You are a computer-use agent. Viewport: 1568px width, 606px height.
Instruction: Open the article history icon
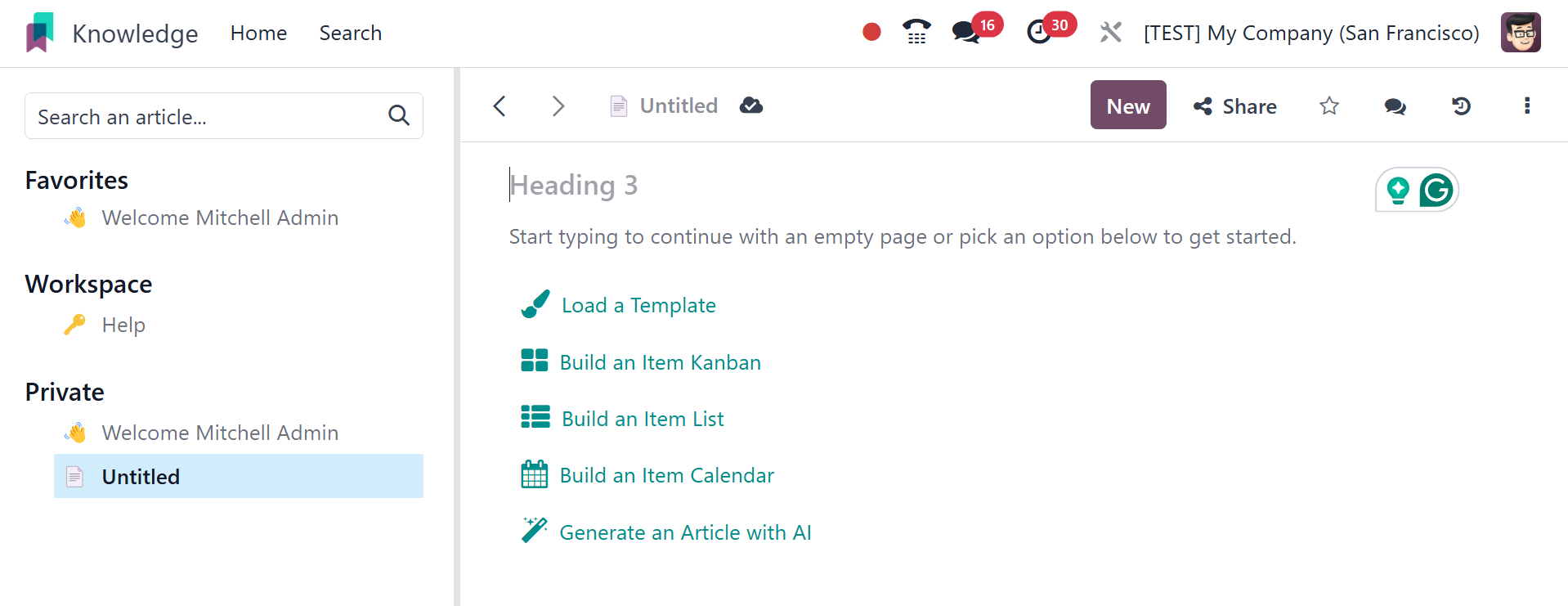1461,105
